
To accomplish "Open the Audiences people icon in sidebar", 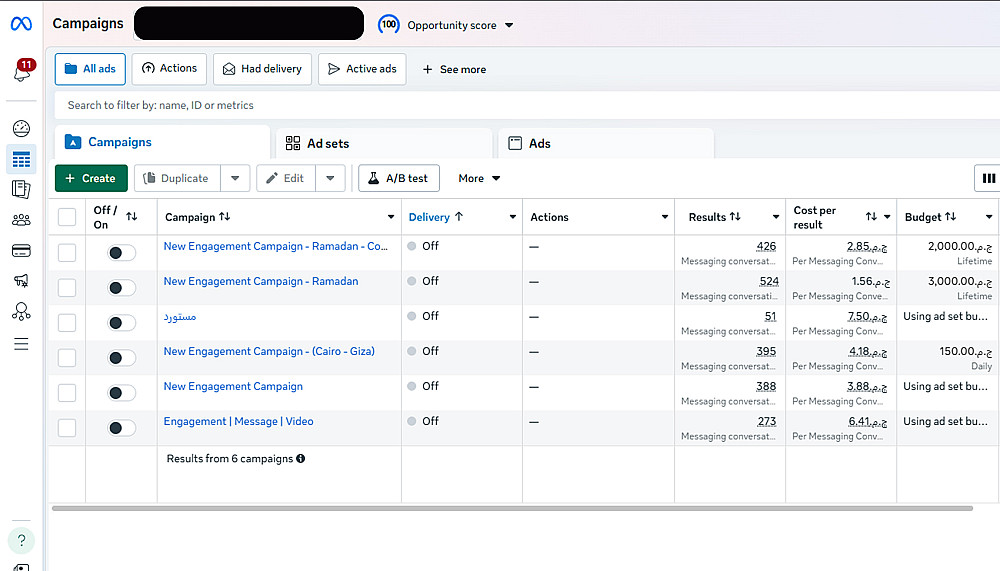I will tap(21, 220).
